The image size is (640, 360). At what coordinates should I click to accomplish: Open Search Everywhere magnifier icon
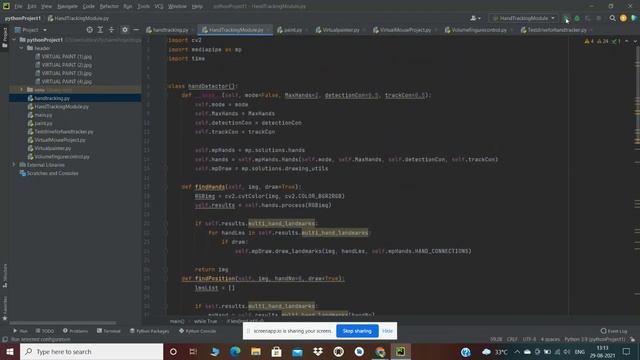coord(612,18)
